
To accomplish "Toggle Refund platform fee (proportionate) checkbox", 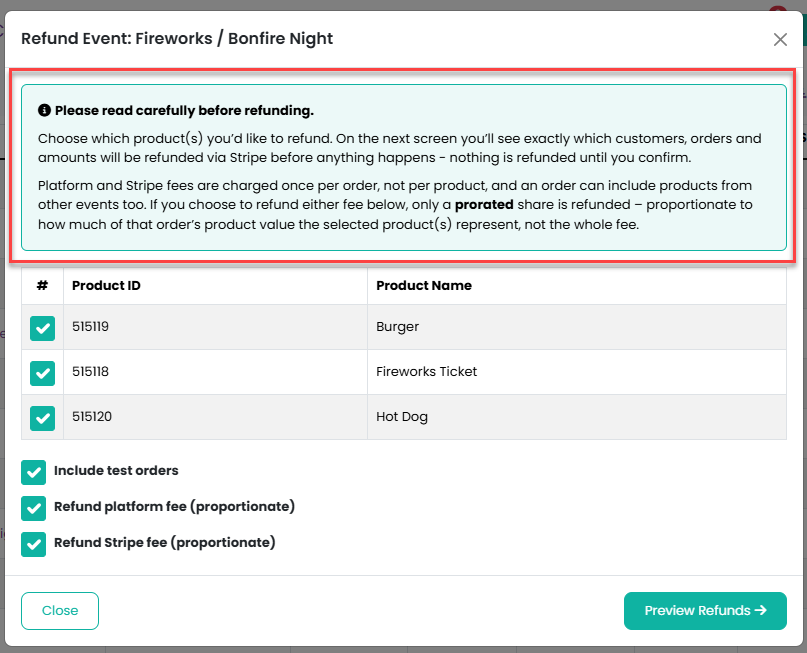I will 33,508.
